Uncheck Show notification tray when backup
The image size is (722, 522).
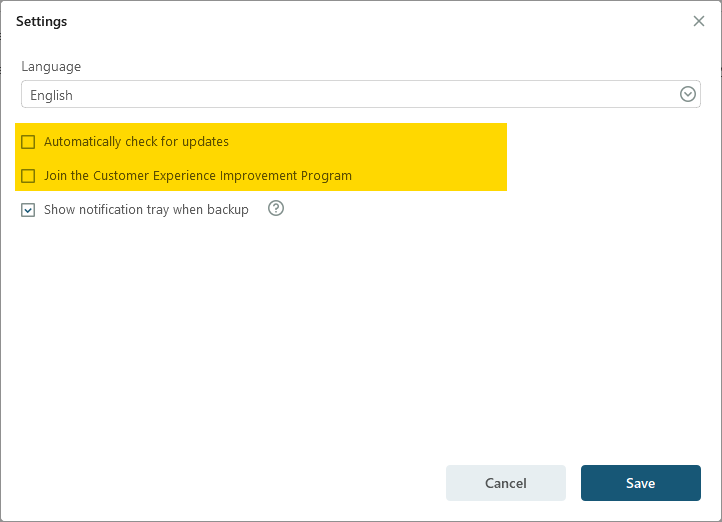pos(28,210)
